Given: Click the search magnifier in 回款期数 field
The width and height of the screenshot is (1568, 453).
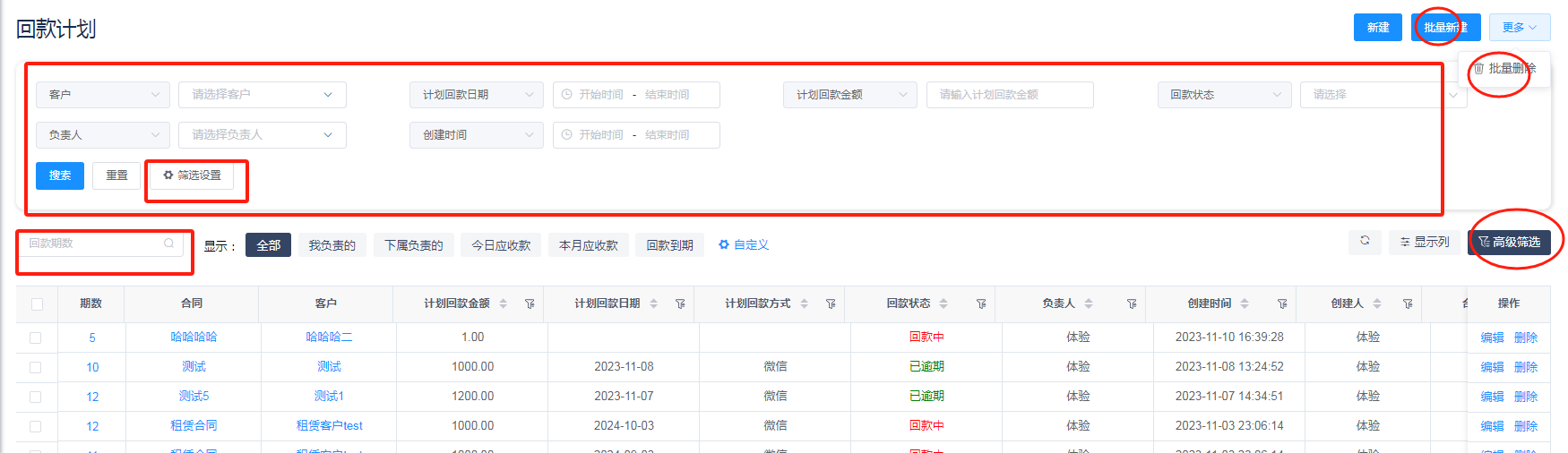Looking at the screenshot, I should point(168,244).
